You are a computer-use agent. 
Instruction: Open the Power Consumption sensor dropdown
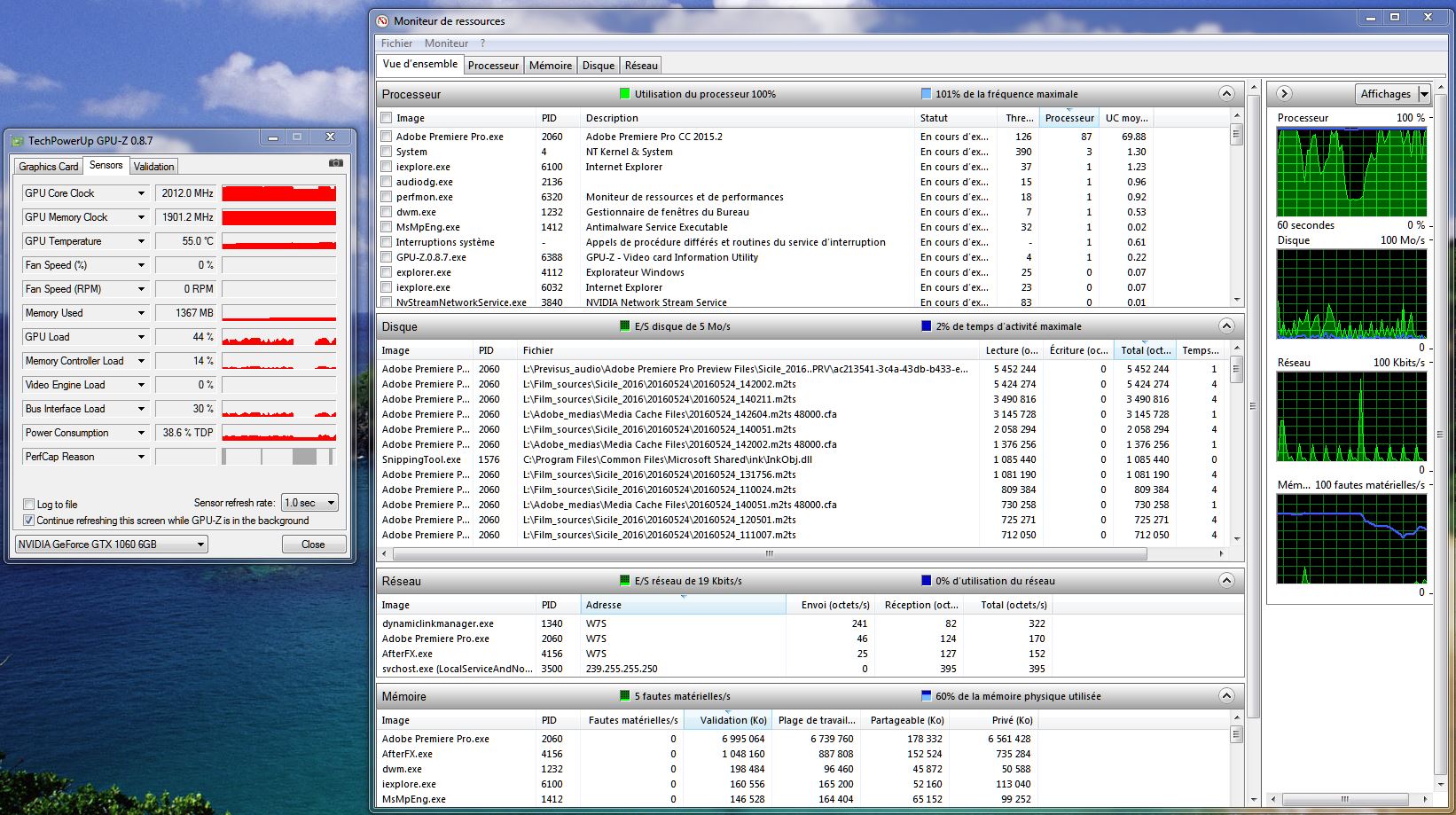coord(140,433)
